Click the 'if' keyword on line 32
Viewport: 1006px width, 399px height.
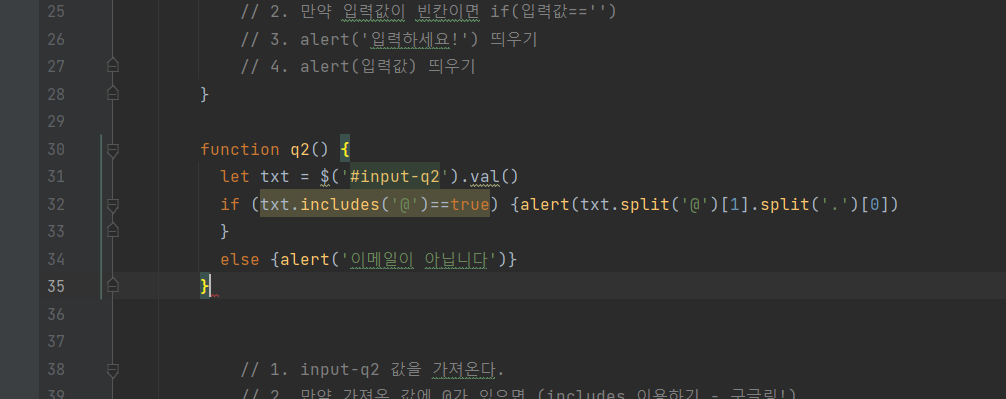click(230, 205)
